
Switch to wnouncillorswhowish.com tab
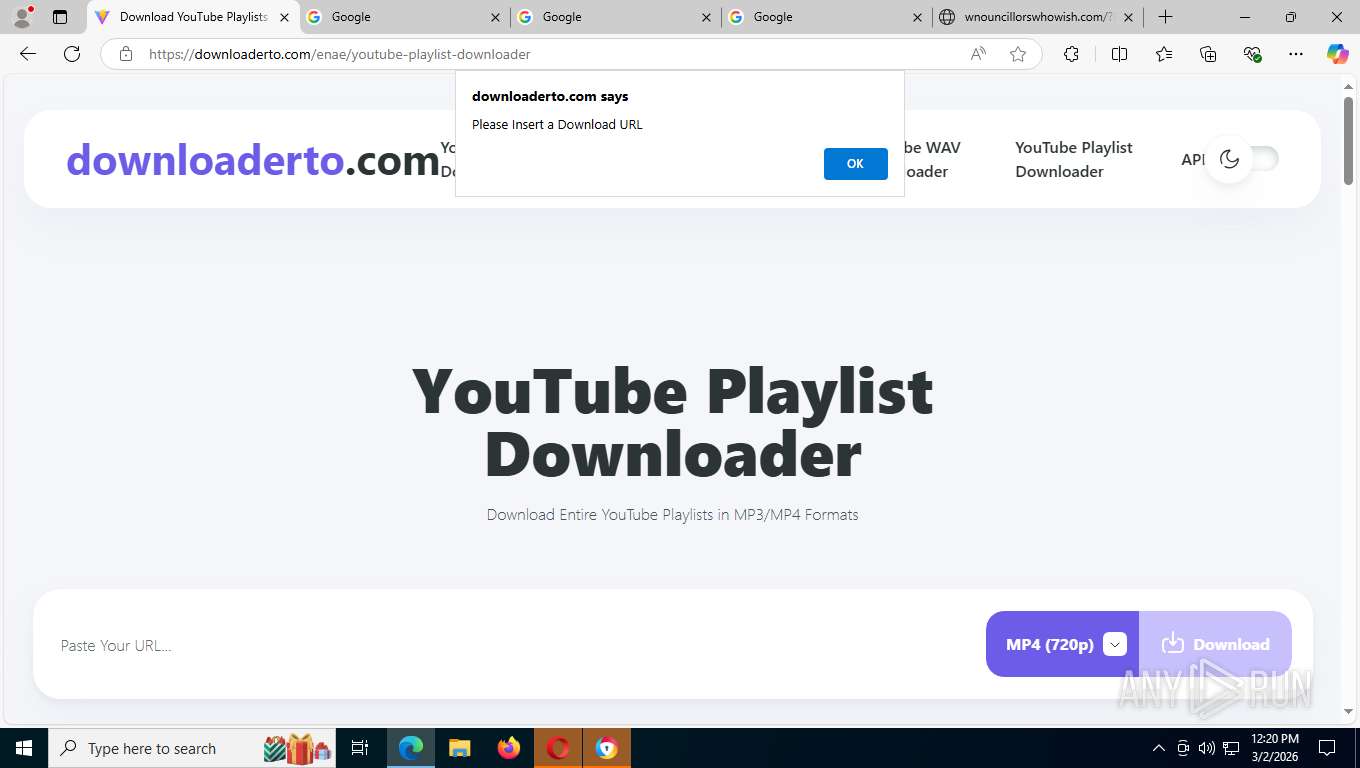pyautogui.click(x=1037, y=17)
